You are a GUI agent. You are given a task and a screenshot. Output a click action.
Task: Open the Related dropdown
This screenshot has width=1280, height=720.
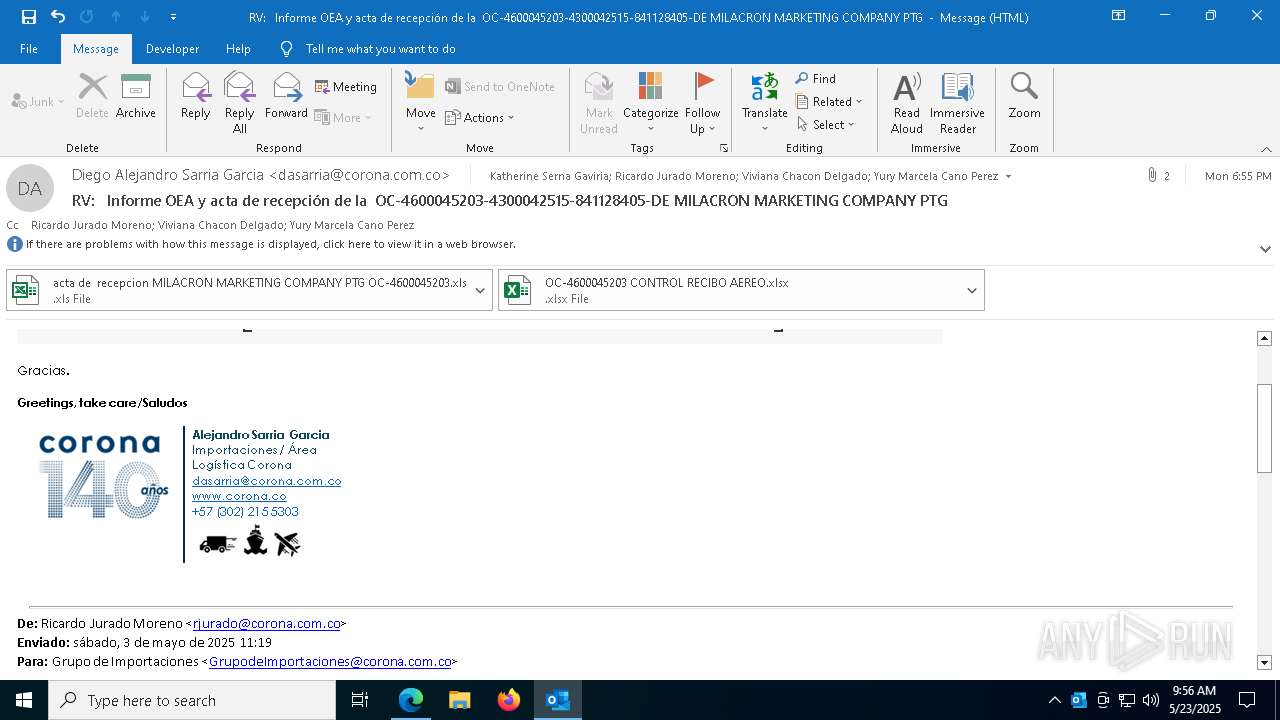(x=829, y=101)
